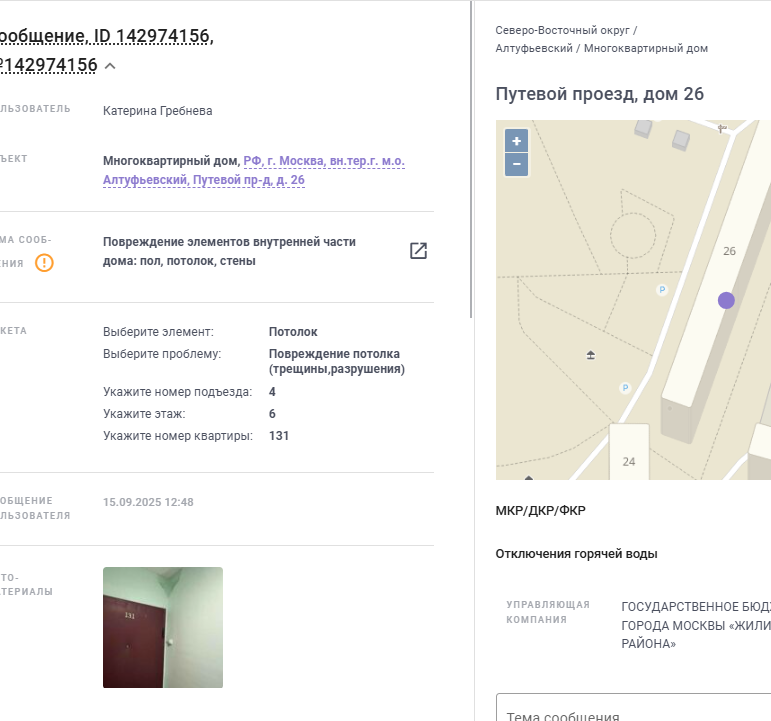
Task: Click the Алтуфьевский / Многоквартирный дом breadcrumb
Action: tap(602, 48)
